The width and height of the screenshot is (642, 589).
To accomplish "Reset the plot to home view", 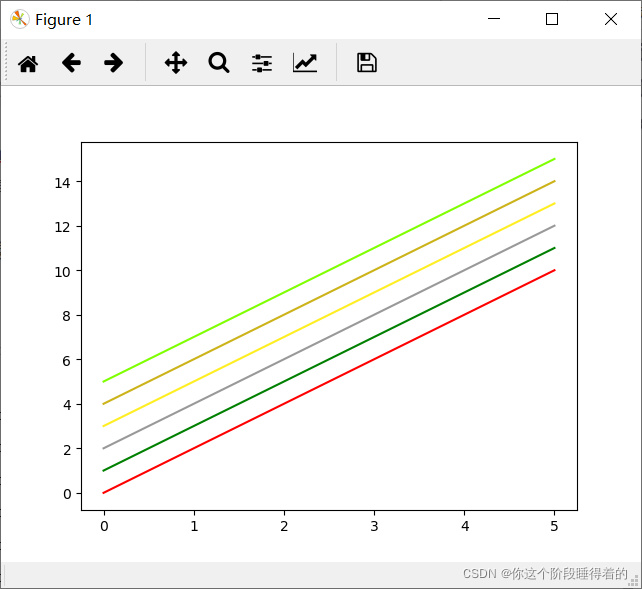I will (x=28, y=63).
